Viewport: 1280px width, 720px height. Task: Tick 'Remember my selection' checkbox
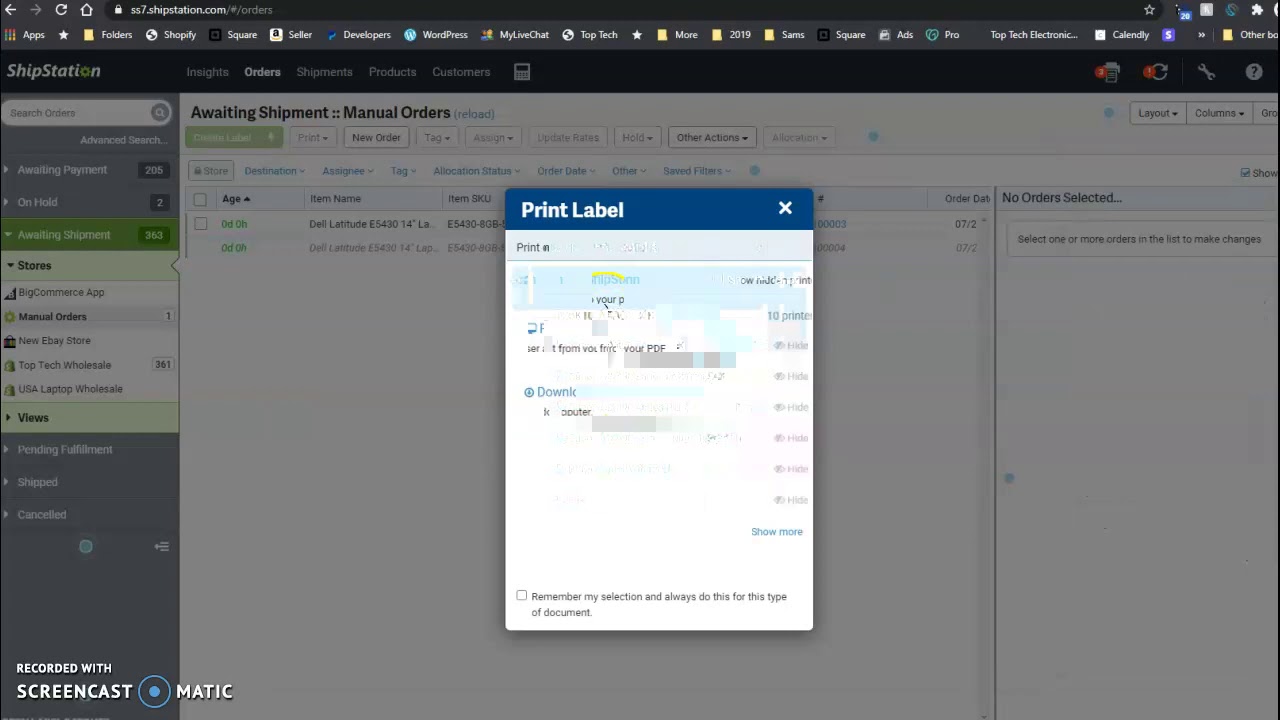tap(521, 596)
